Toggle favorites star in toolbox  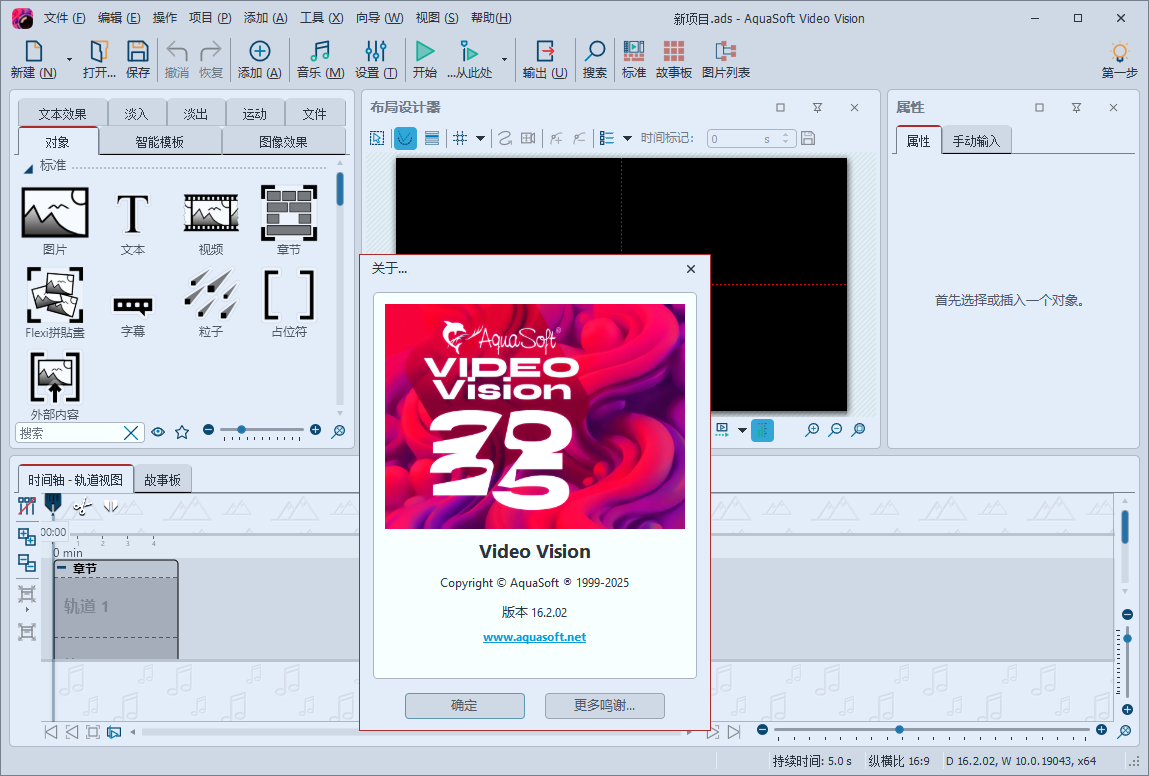(x=182, y=432)
